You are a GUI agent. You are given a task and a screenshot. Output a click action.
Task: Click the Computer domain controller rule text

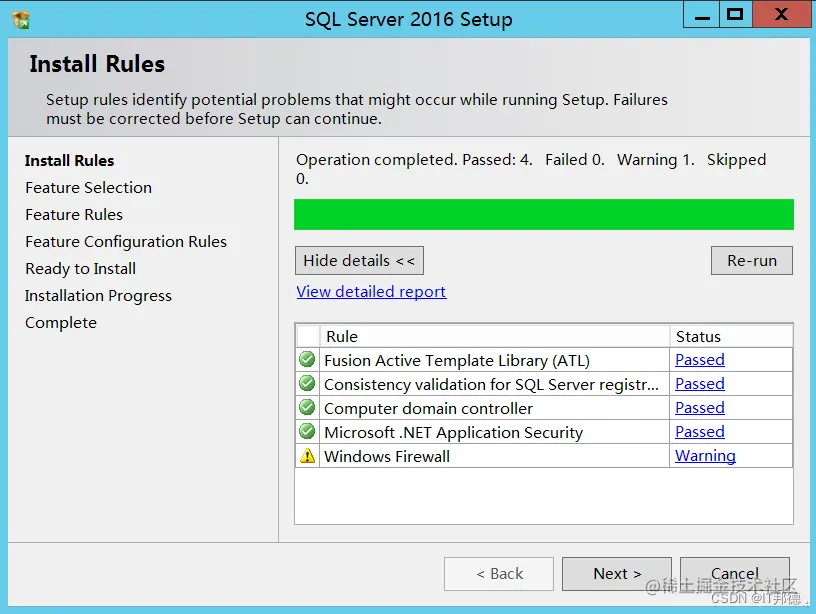tap(428, 408)
